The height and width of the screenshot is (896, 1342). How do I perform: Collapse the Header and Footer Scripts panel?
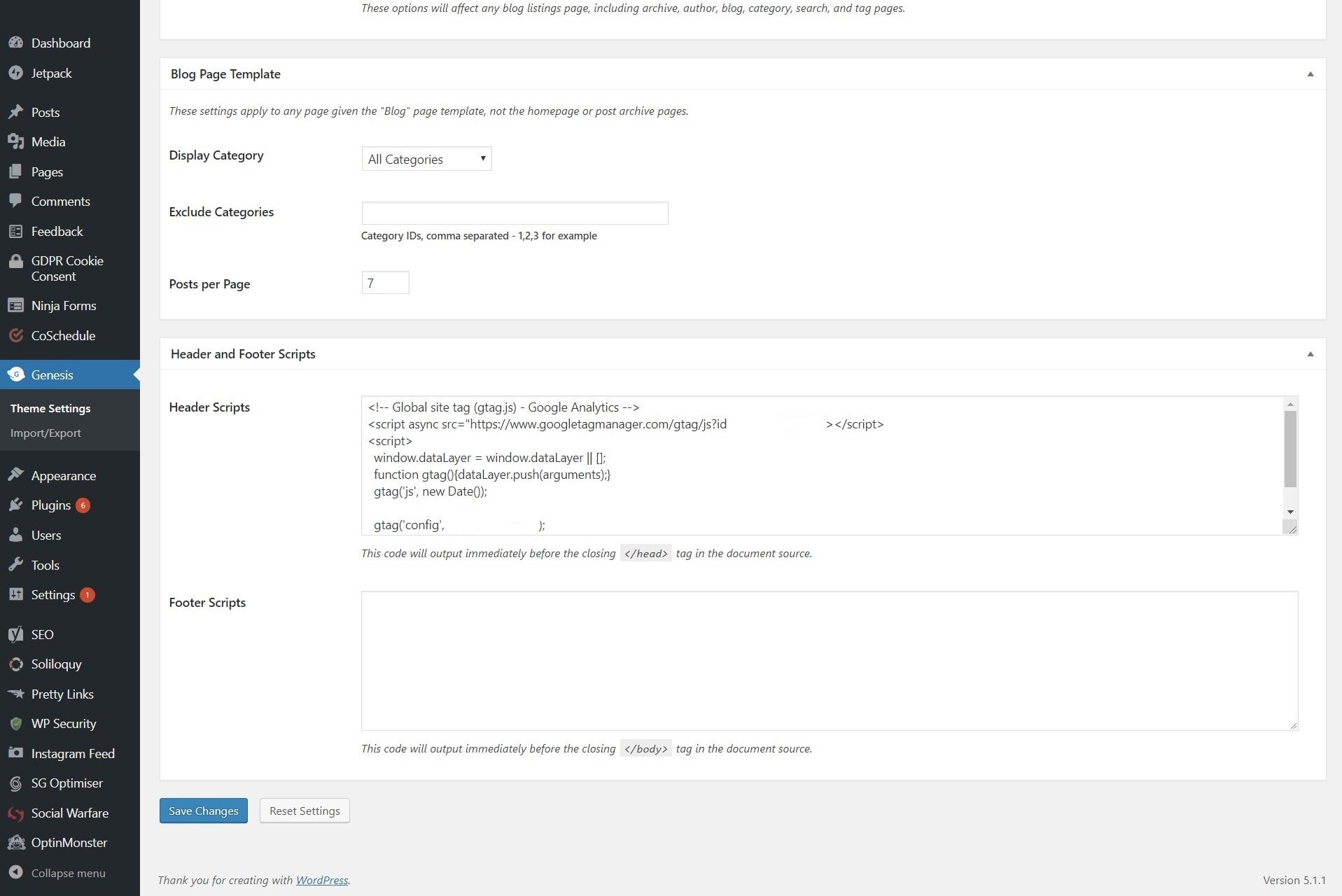[1310, 353]
